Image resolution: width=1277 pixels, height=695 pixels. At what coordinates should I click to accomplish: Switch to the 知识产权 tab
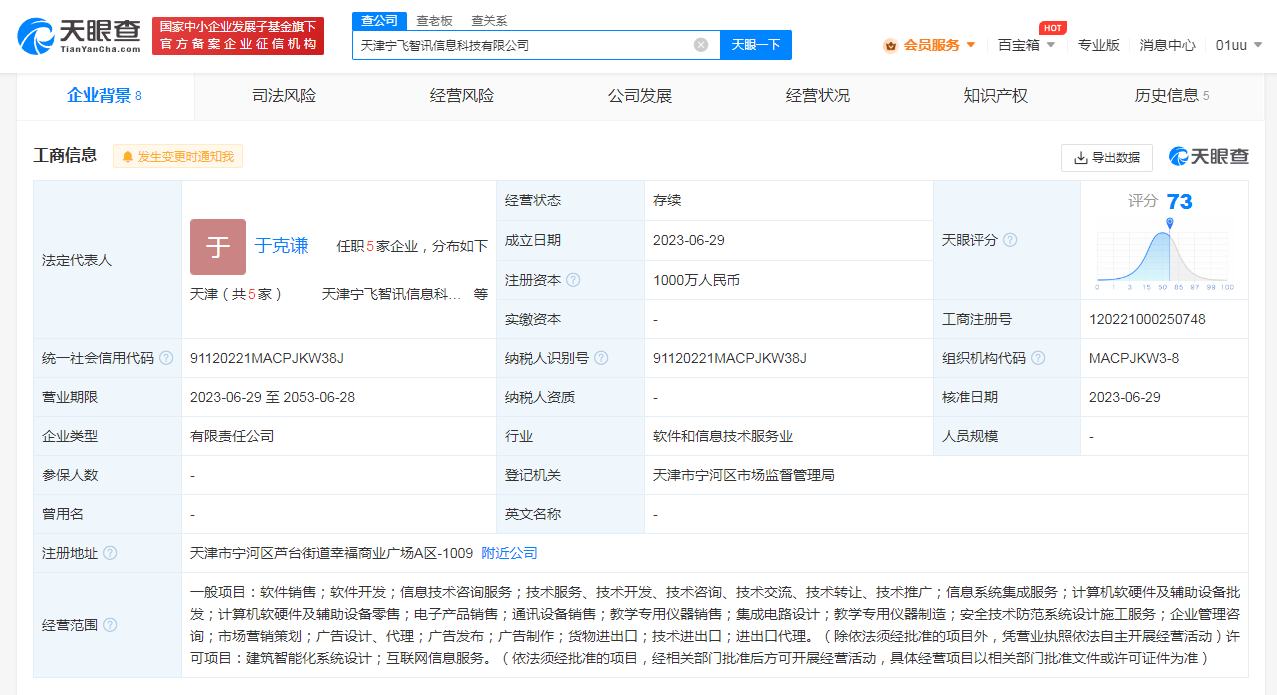(x=996, y=96)
